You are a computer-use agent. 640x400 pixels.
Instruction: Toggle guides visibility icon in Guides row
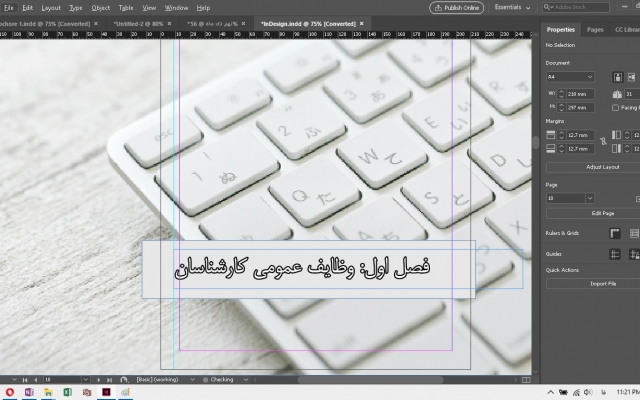[616, 254]
